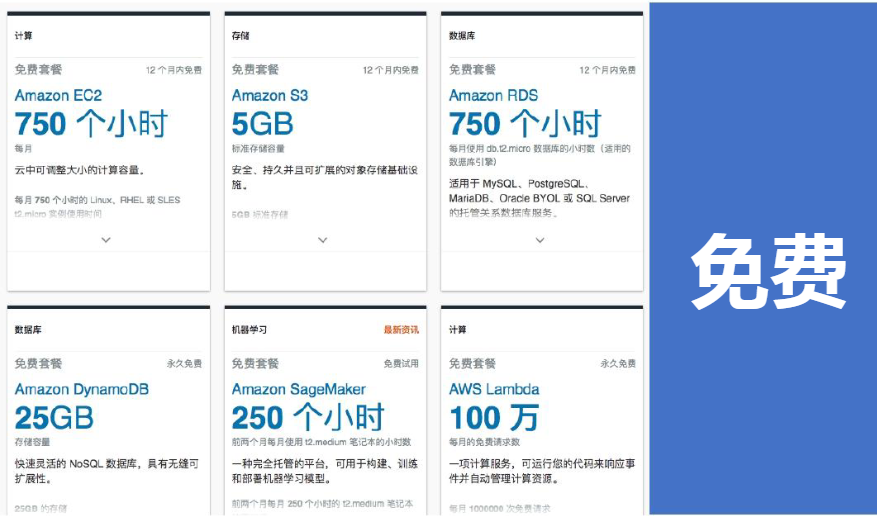Click 计算 category label on EC2 card
877x516 pixels.
[23, 36]
